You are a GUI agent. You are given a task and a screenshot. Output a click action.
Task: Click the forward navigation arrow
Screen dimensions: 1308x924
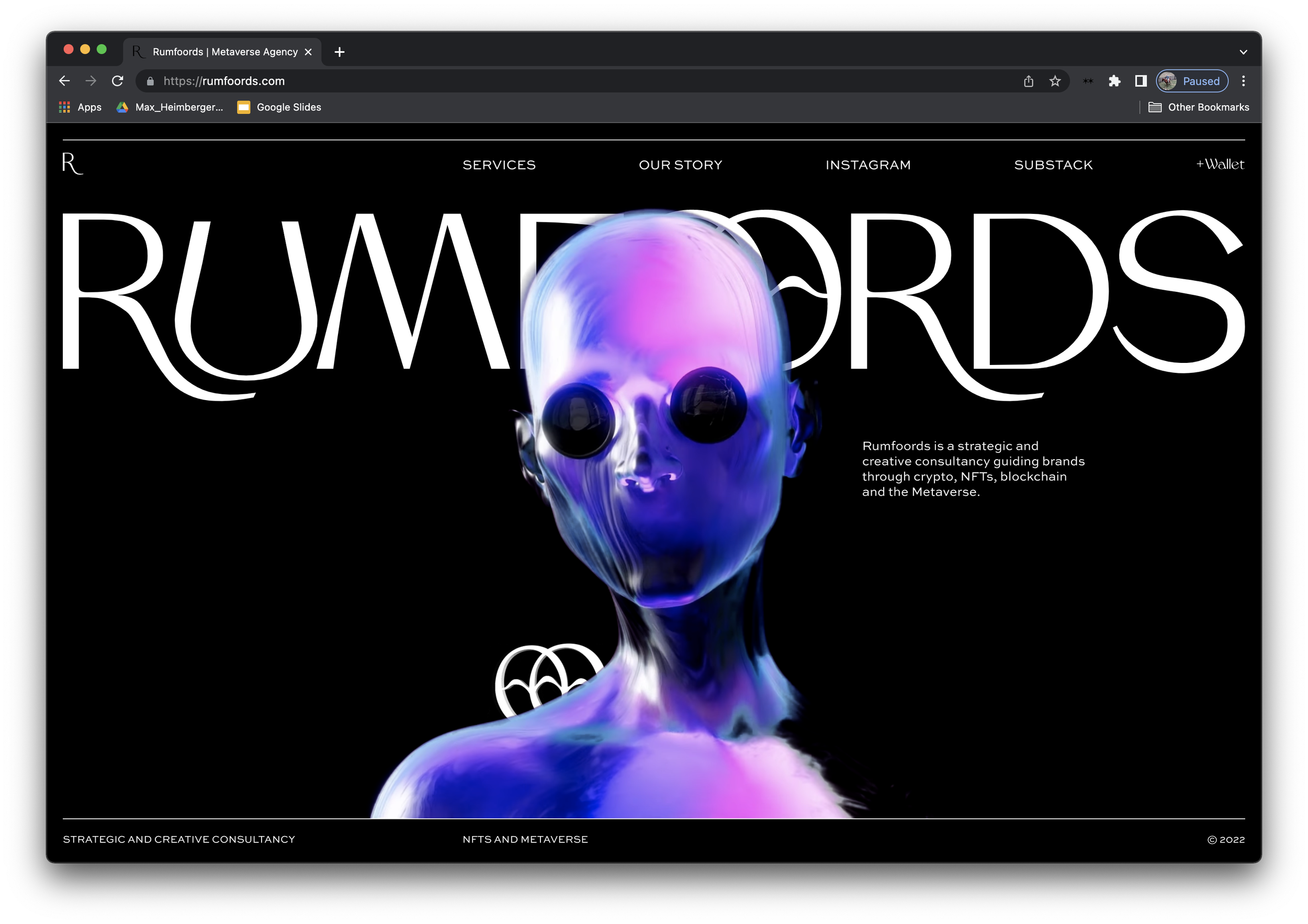(91, 81)
